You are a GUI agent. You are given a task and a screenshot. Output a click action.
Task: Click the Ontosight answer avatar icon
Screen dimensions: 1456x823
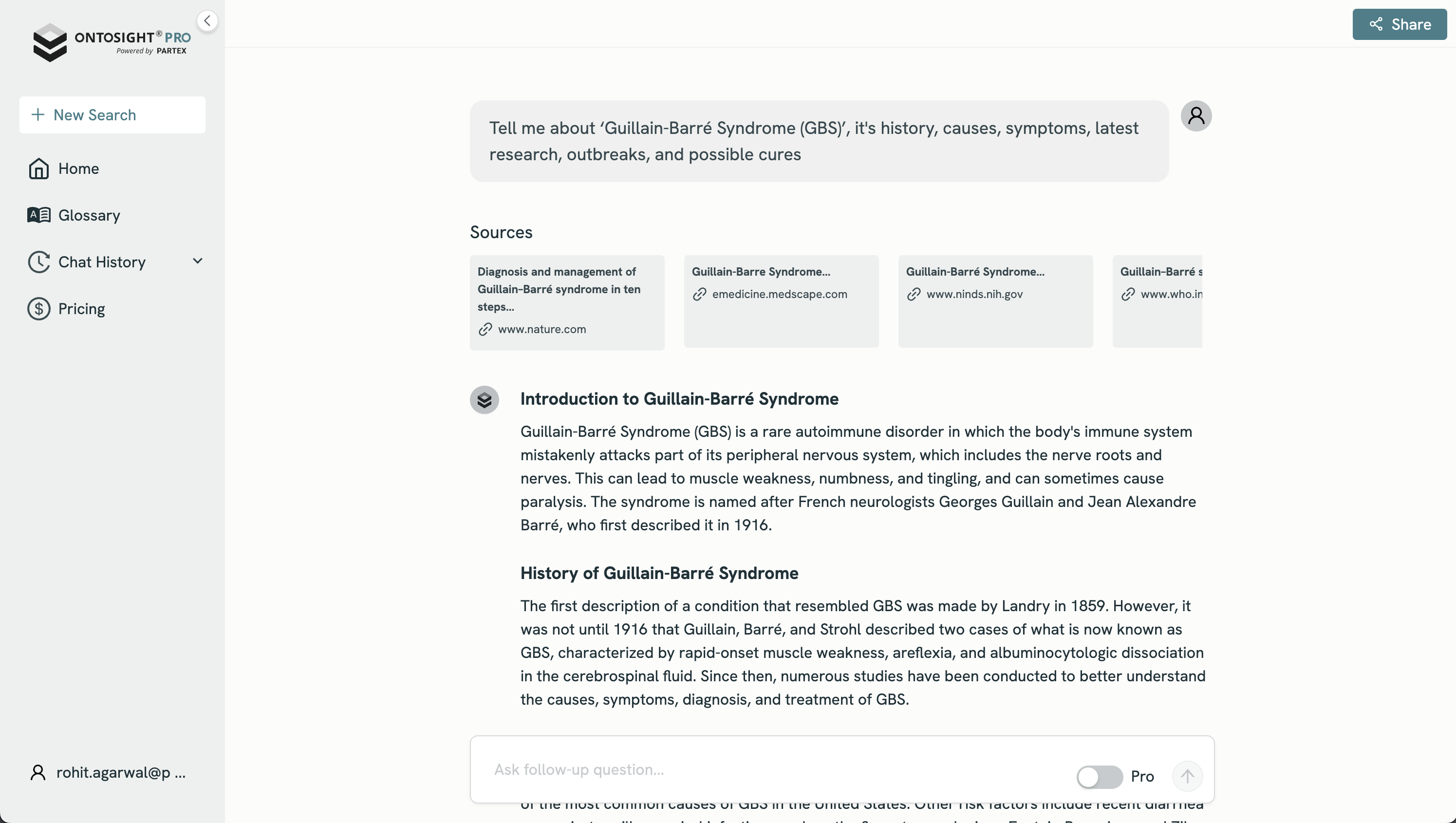pyautogui.click(x=484, y=400)
